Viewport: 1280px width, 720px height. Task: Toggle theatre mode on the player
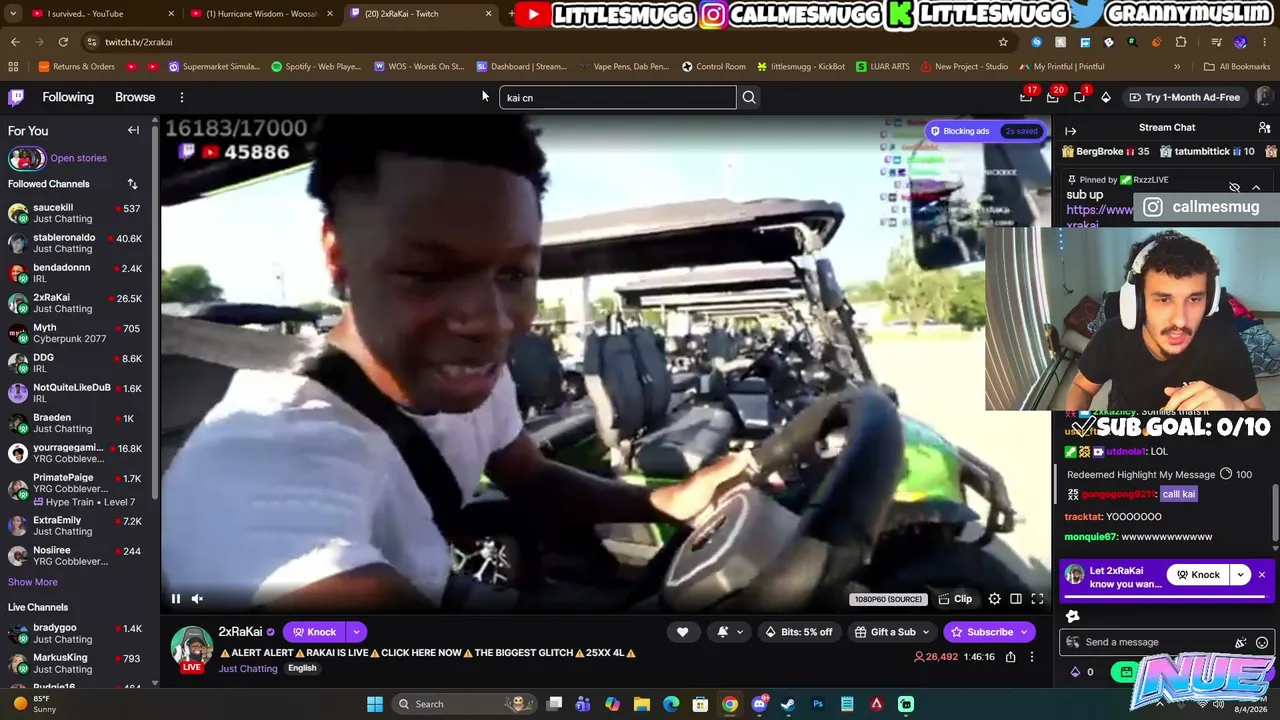pos(1016,599)
